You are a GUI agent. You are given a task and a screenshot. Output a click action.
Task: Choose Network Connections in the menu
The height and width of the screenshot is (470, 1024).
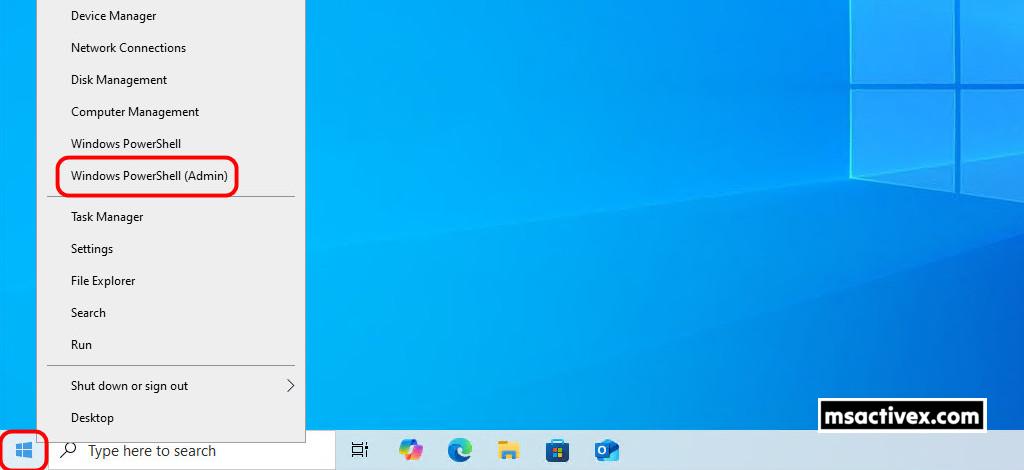128,48
